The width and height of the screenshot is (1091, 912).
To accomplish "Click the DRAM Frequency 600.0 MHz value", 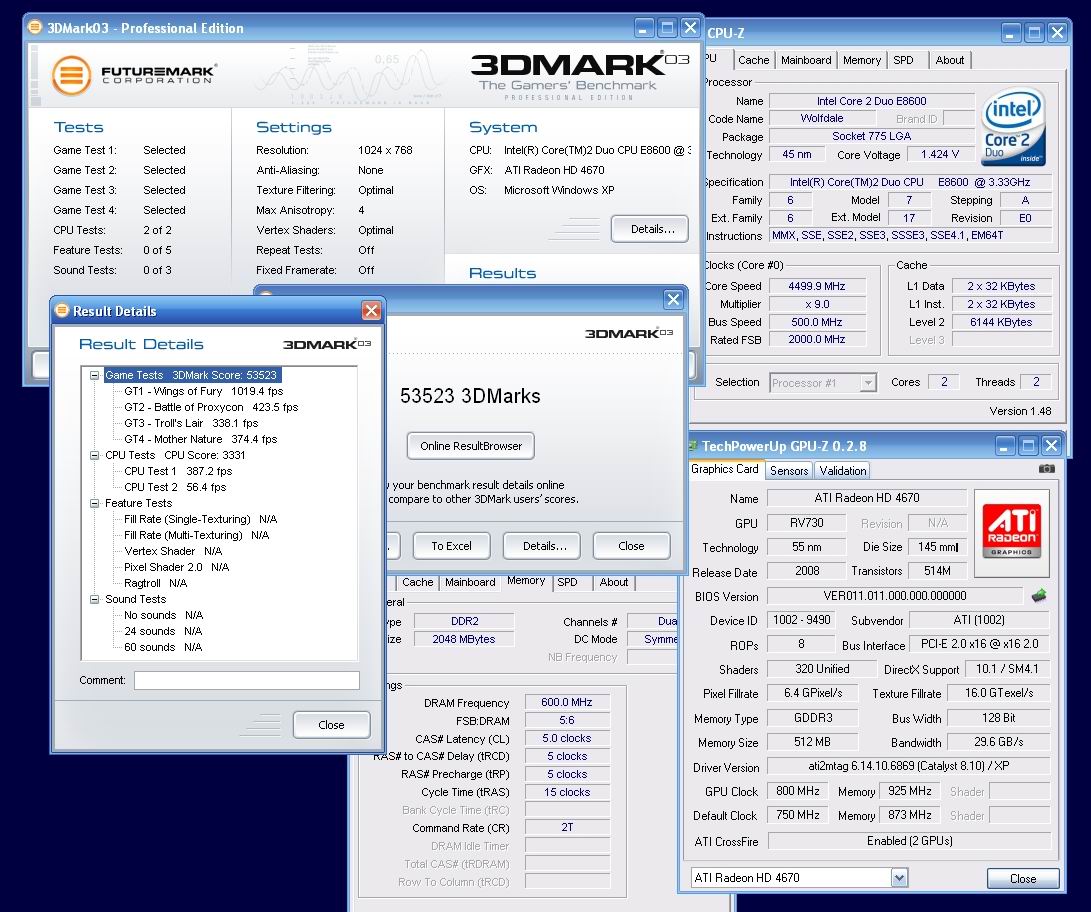I will 566,703.
